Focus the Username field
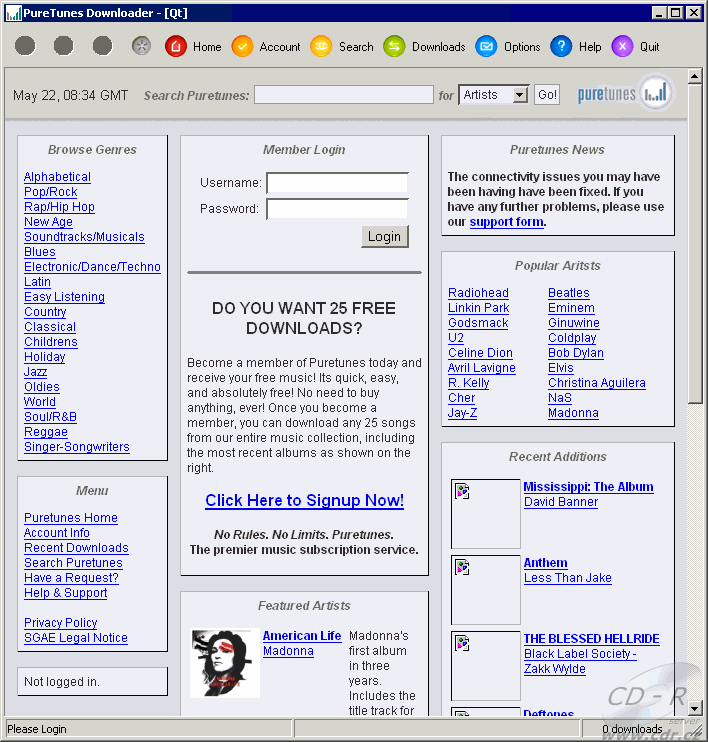 coord(337,183)
